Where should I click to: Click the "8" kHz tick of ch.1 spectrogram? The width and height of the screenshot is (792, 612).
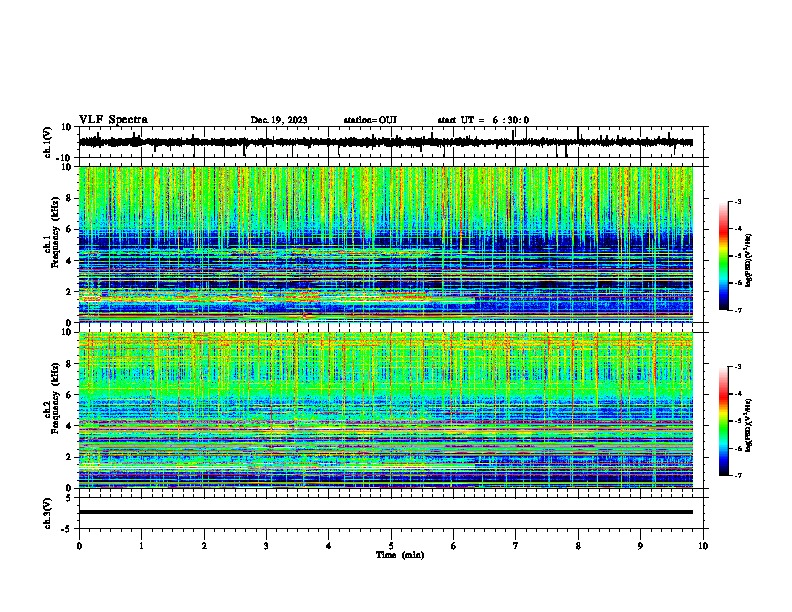coord(69,198)
